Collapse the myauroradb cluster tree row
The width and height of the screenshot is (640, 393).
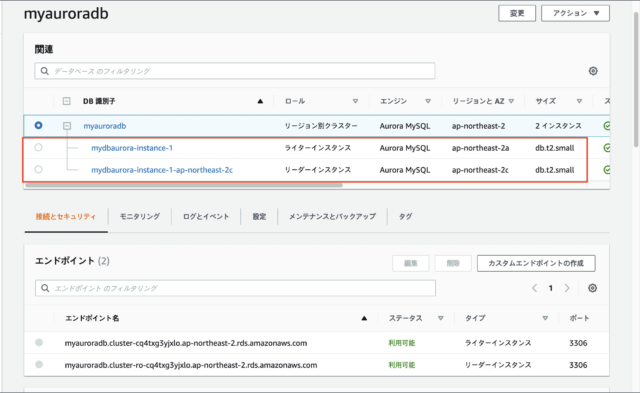(x=67, y=126)
